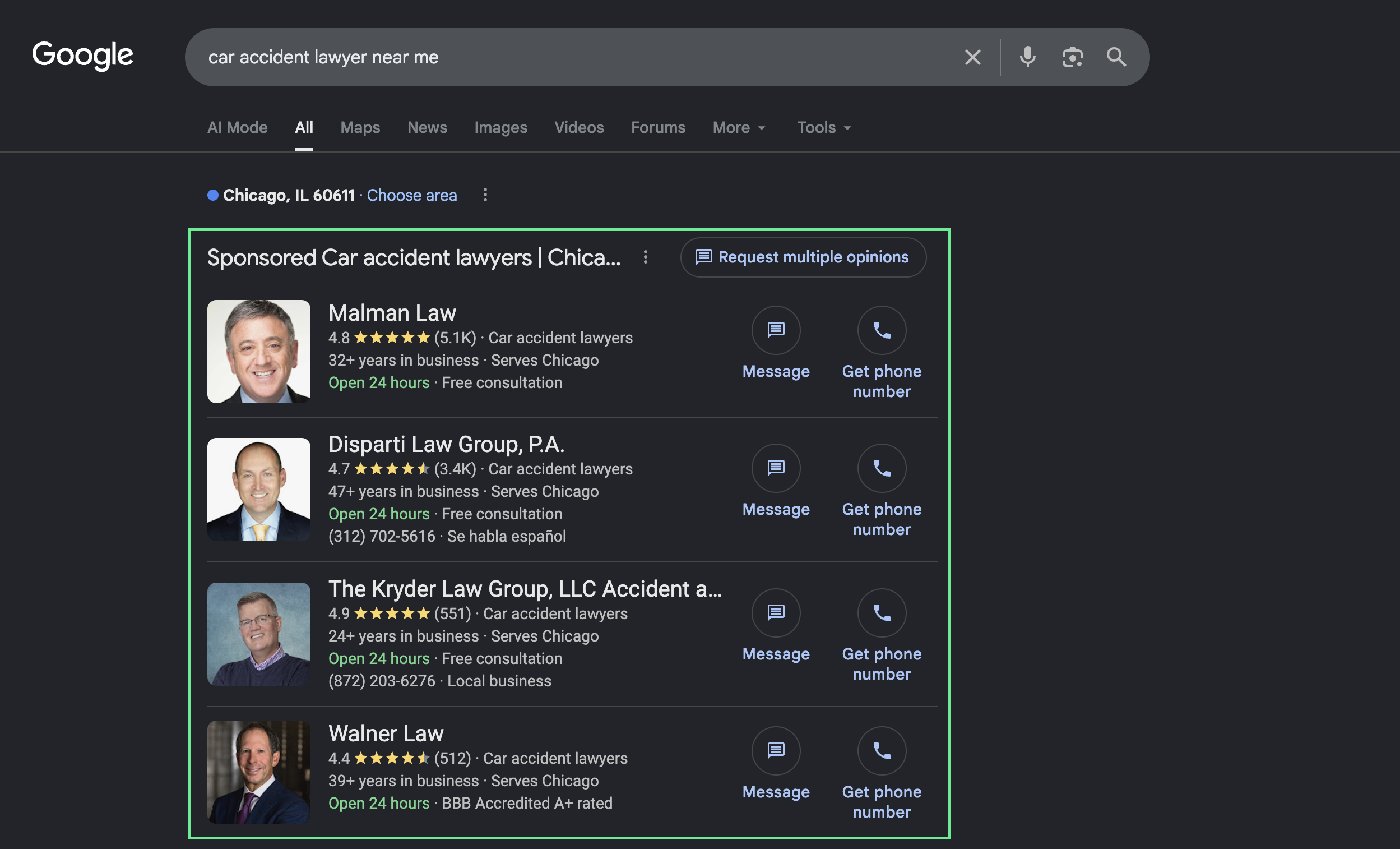This screenshot has width=1400, height=849.
Task: Open the Malman Law listing title
Action: (x=392, y=313)
